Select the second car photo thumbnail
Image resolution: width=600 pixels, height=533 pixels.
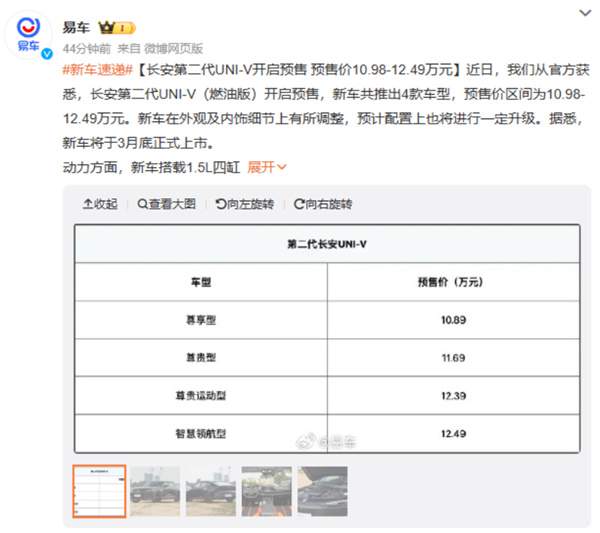(x=155, y=491)
